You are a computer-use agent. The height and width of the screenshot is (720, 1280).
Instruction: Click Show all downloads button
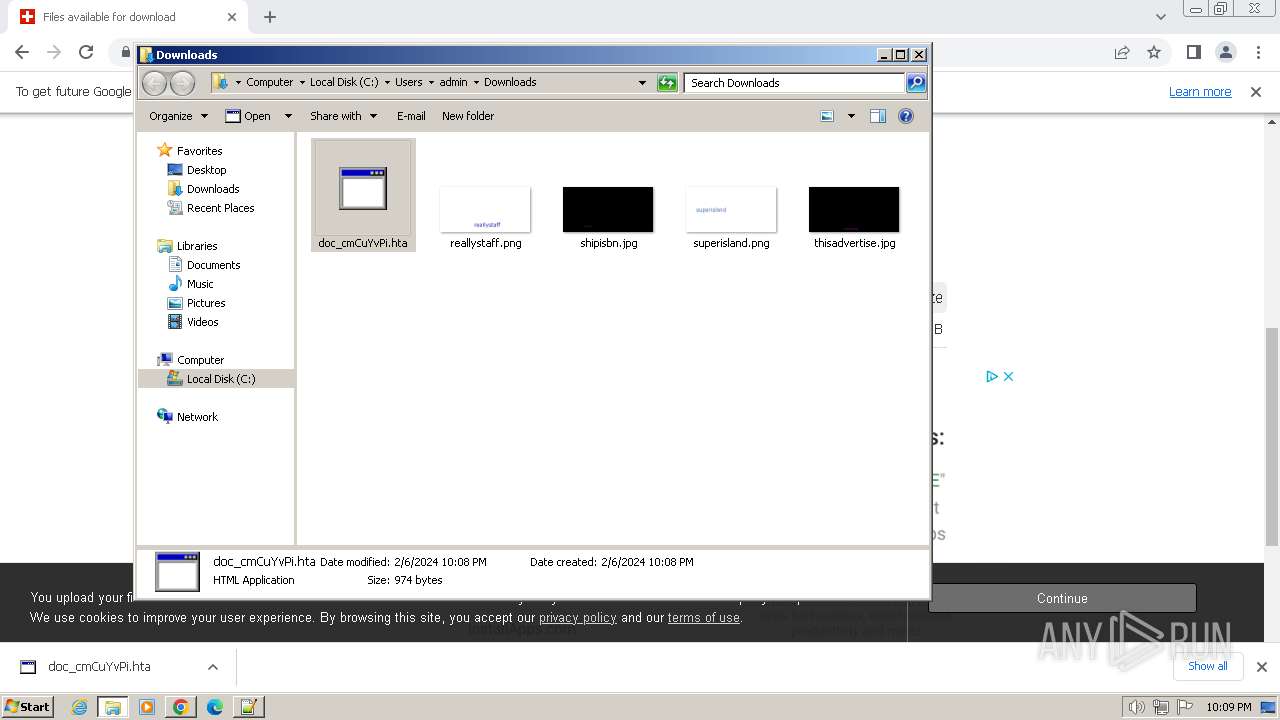click(x=1207, y=666)
